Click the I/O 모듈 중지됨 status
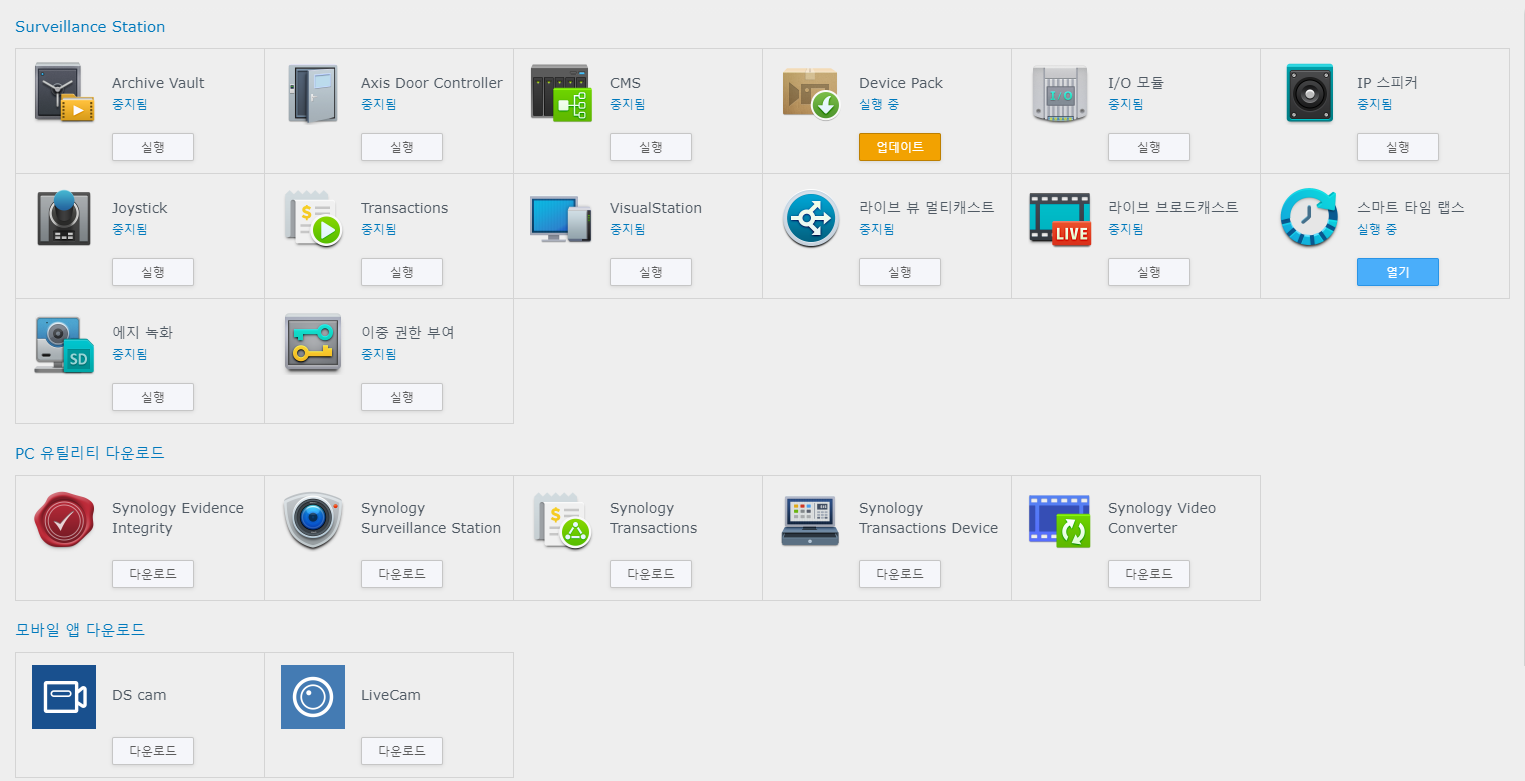Image resolution: width=1525 pixels, height=781 pixels. tap(1125, 104)
